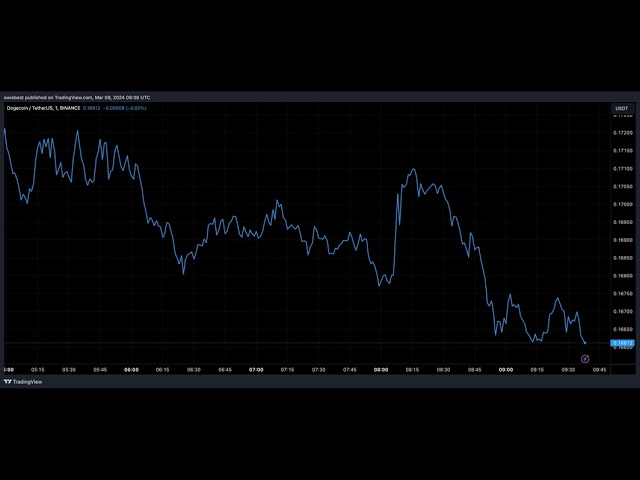Click the 0.16800 price level on scale
Viewport: 640px width, 480px height.
tap(622, 276)
